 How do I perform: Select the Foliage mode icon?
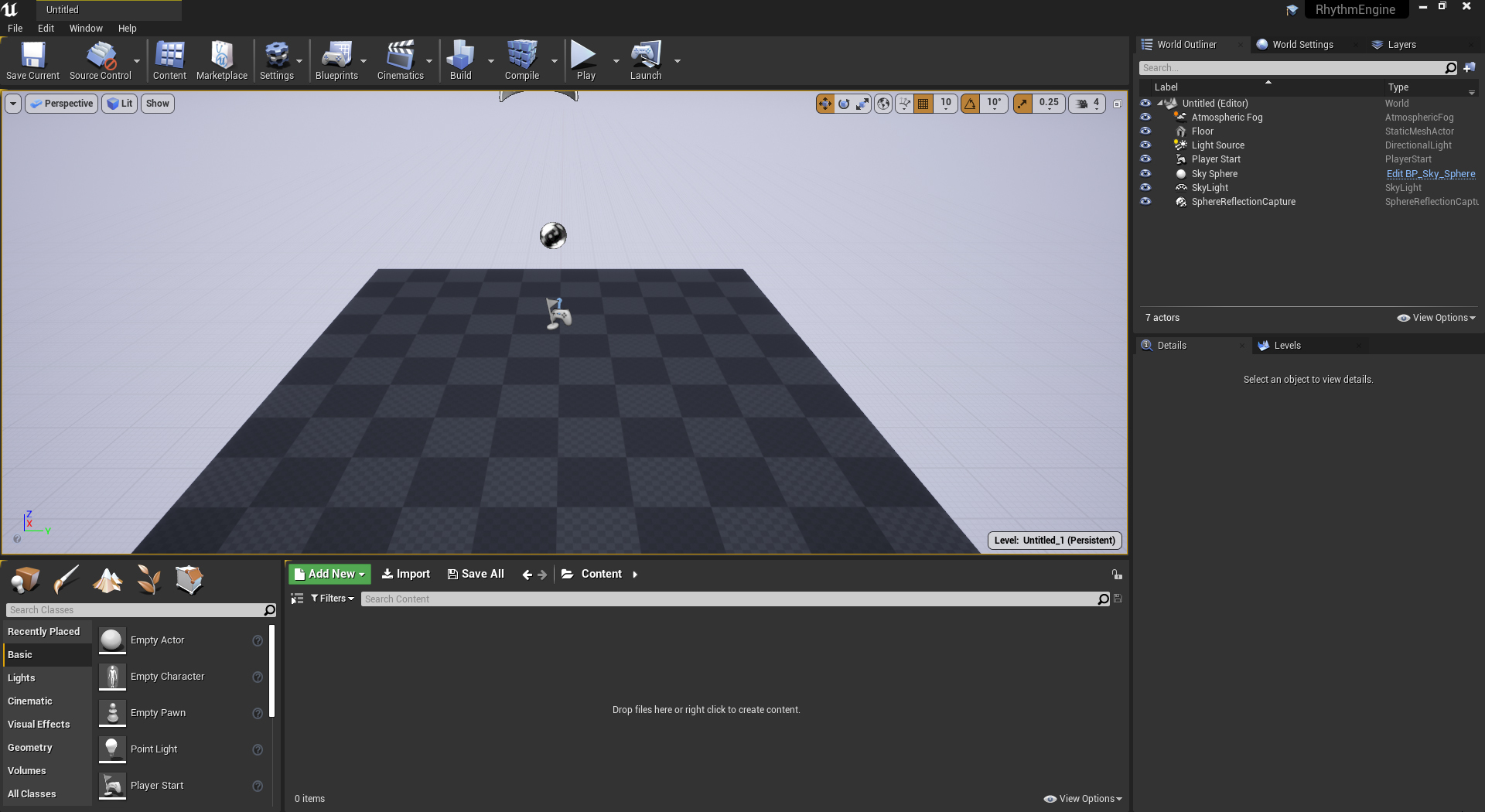(x=148, y=579)
